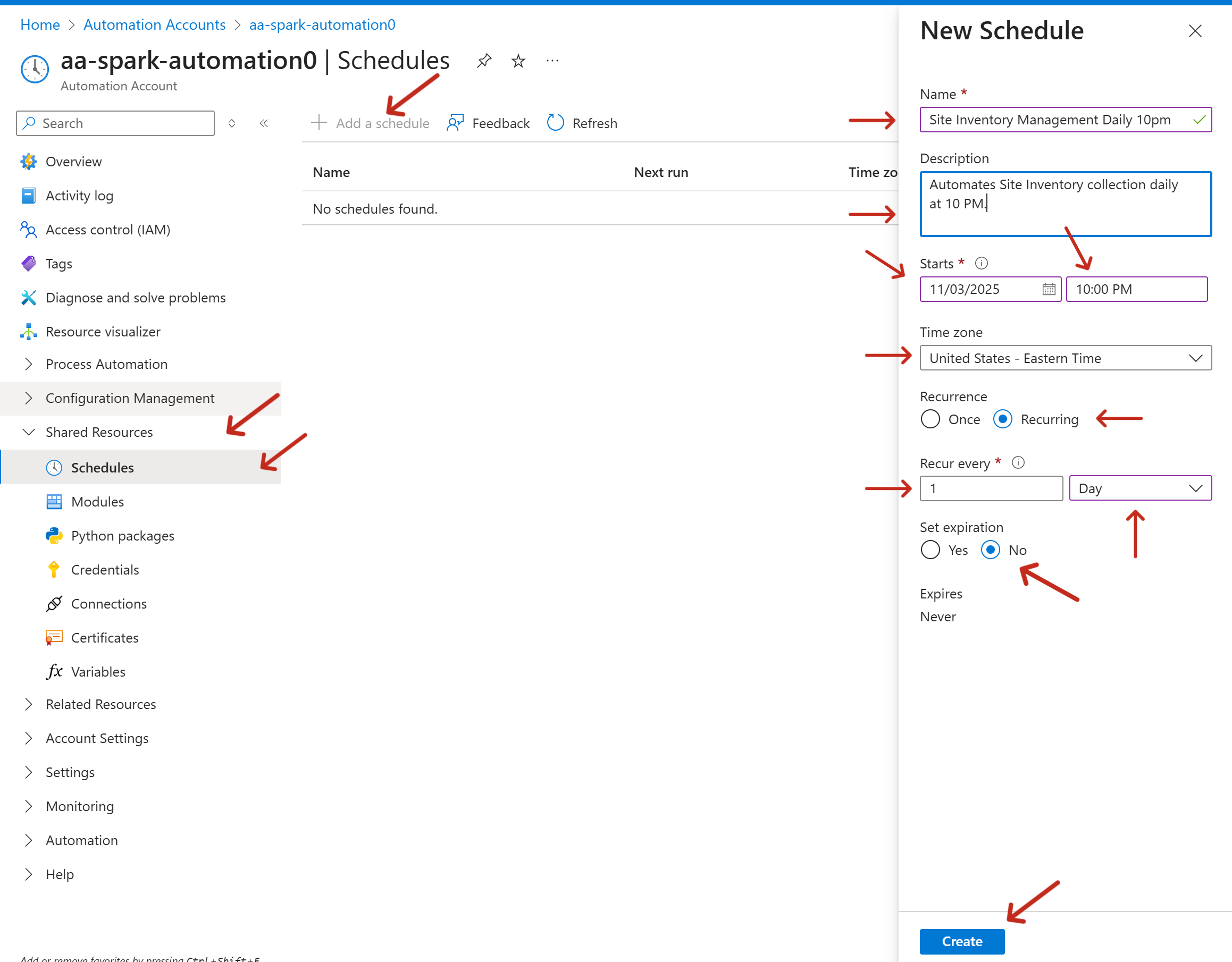Set expiration to Yes
The image size is (1232, 962).
930,550
